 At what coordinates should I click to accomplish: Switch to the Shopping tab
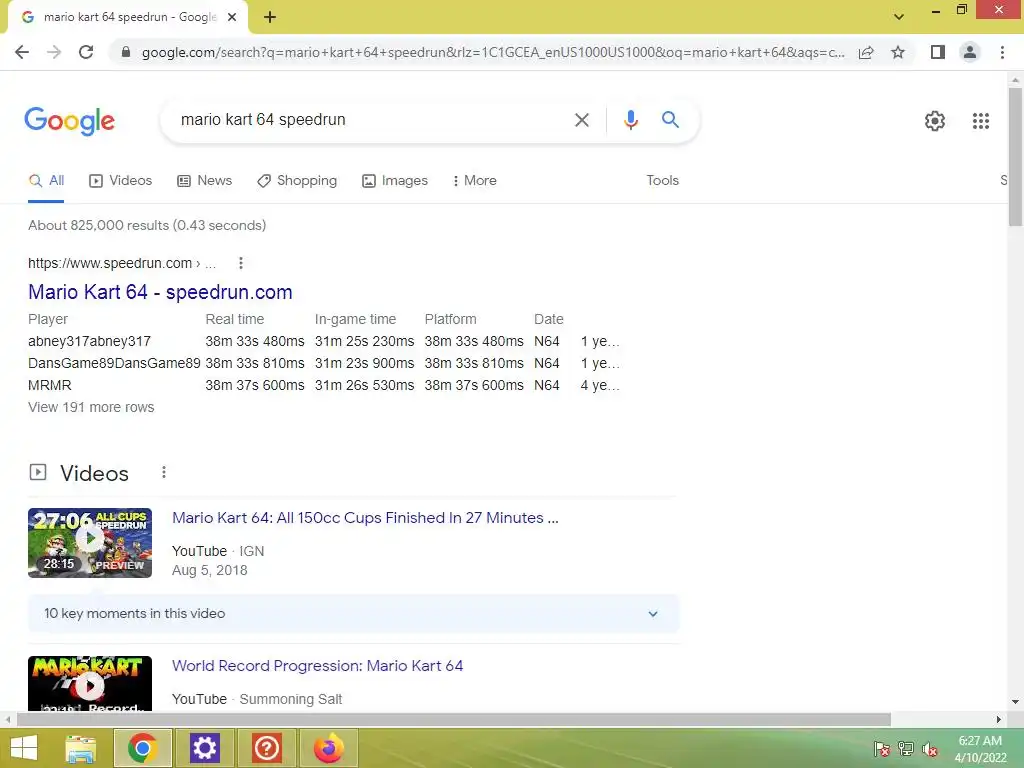tap(297, 181)
